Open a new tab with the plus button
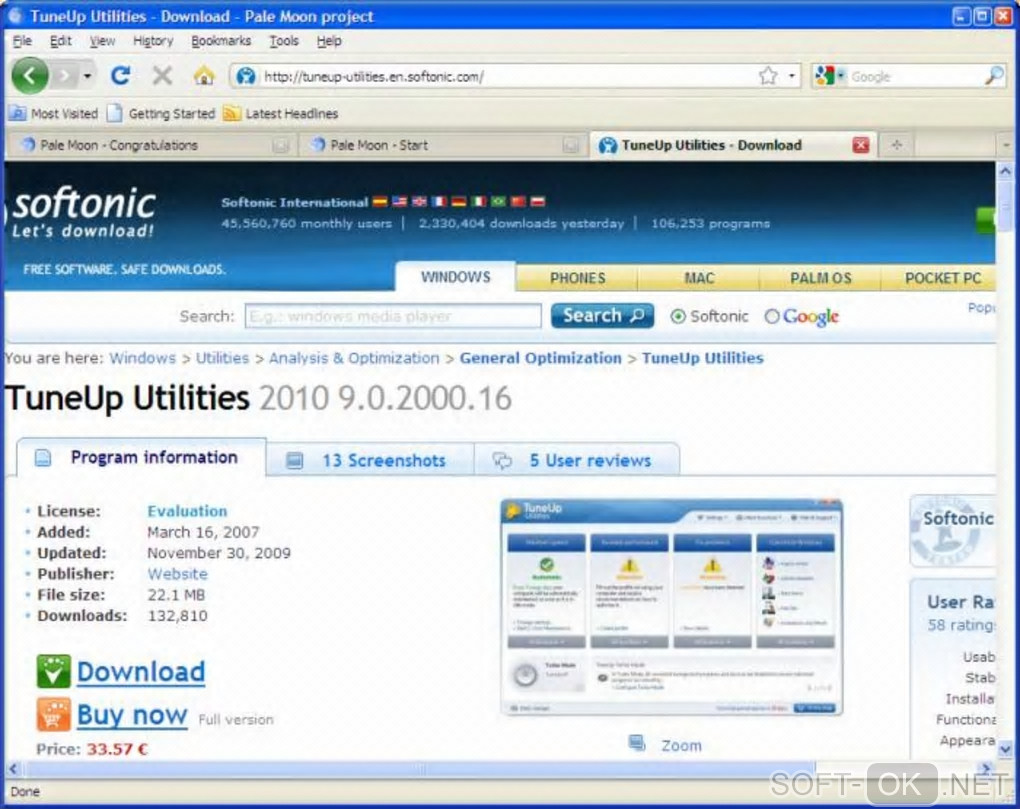 click(896, 145)
